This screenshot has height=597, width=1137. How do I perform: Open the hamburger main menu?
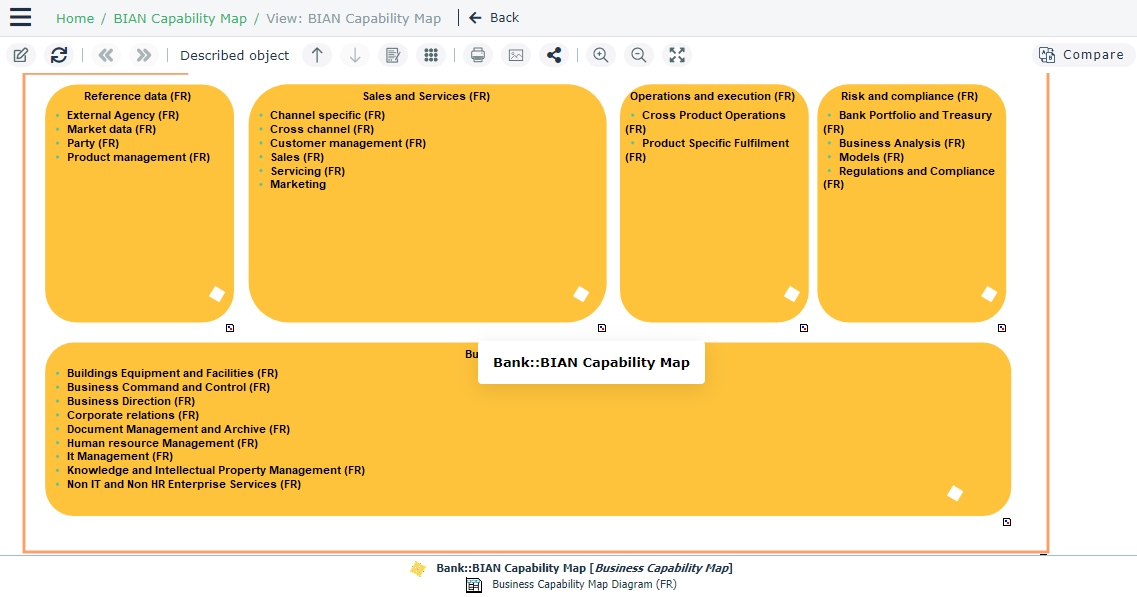(20, 17)
